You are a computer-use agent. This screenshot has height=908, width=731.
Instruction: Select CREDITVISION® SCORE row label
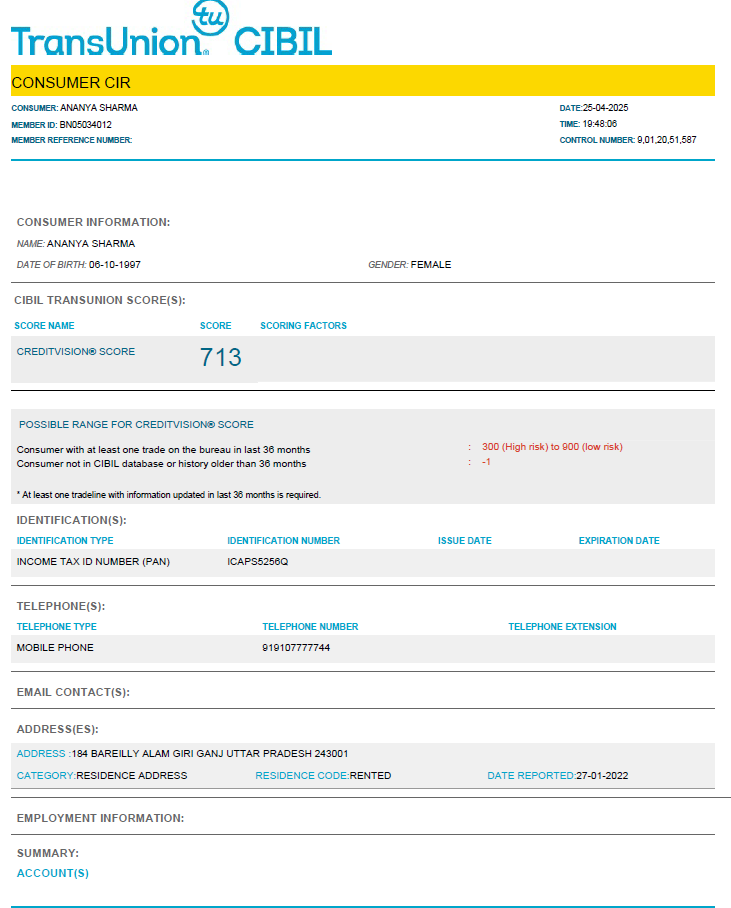pos(76,352)
